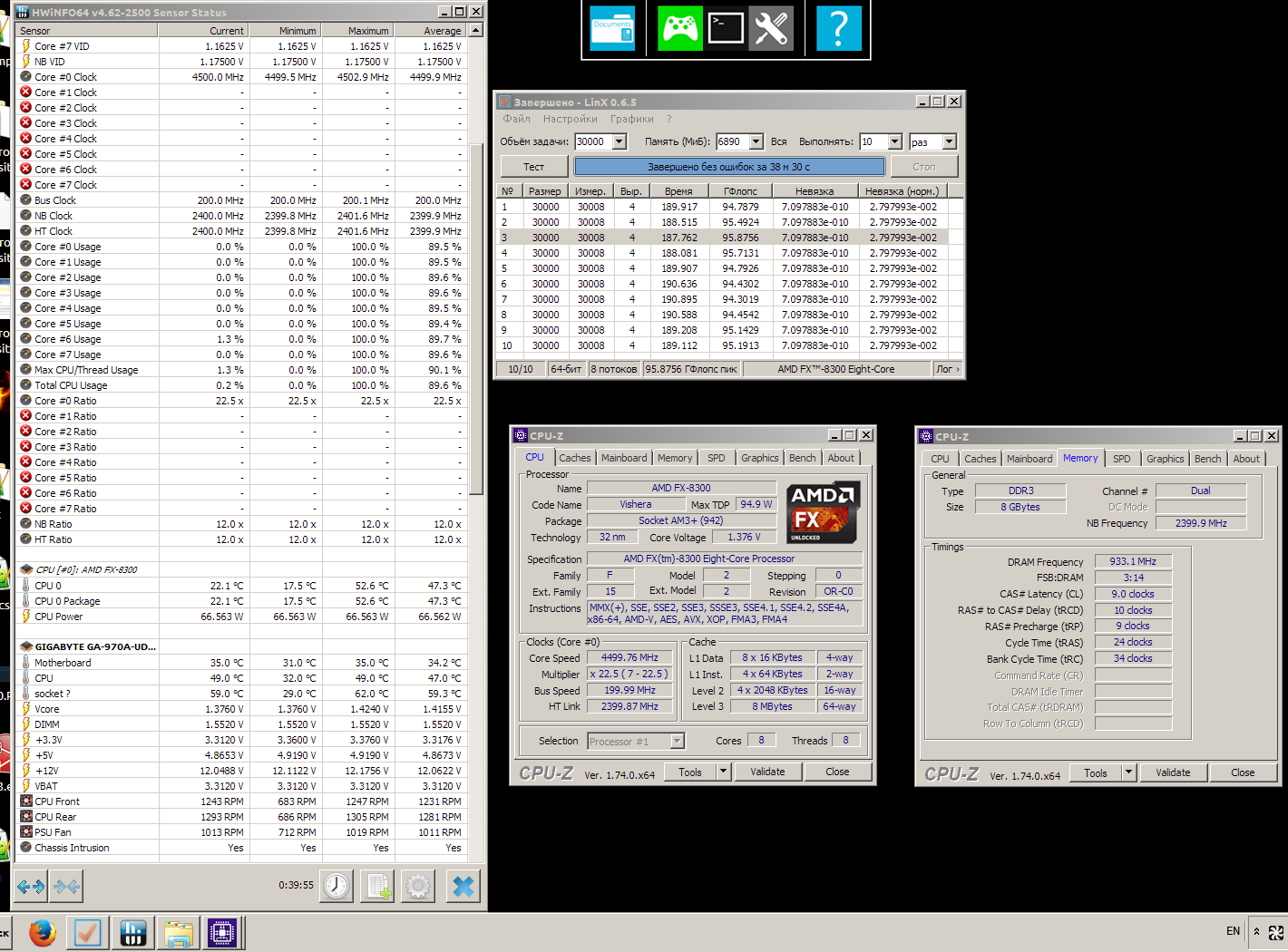Click HWiNFO expand columns arrows icon
Screen dimensions: 1288x952
(31, 886)
